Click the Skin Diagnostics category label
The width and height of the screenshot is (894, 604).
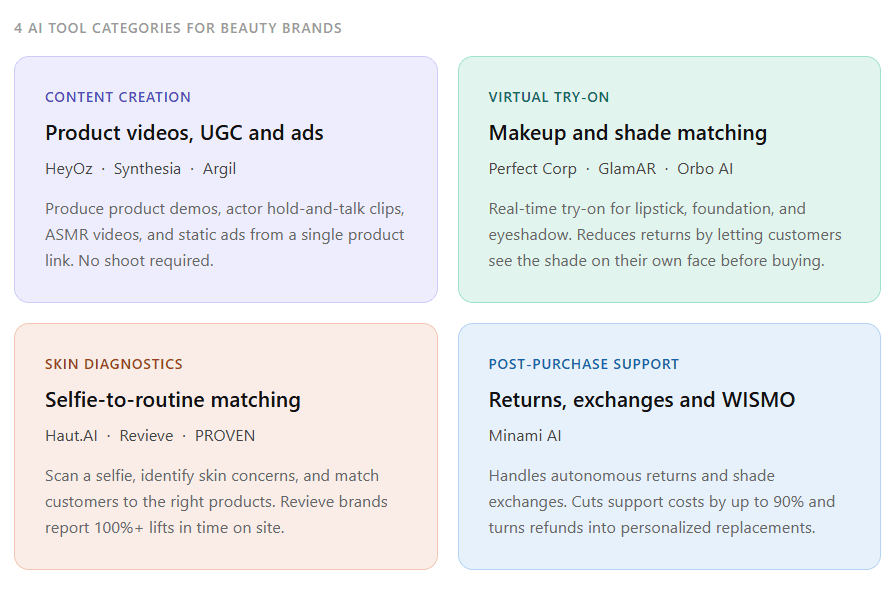(x=113, y=364)
